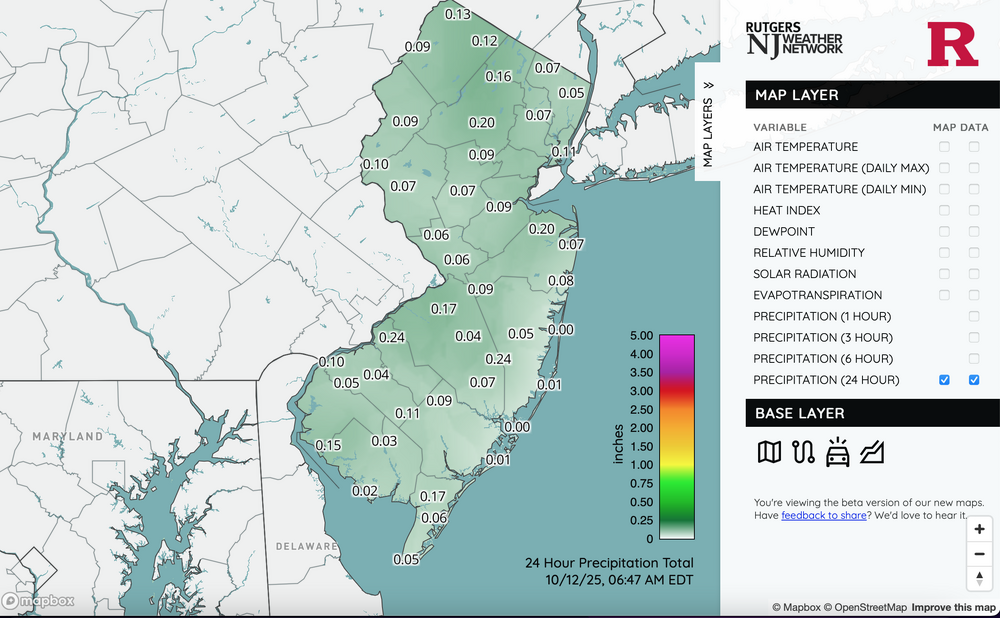This screenshot has height=618, width=1000.
Task: Uncheck Precipitation (24 Hour) data checkbox
Action: (x=974, y=380)
